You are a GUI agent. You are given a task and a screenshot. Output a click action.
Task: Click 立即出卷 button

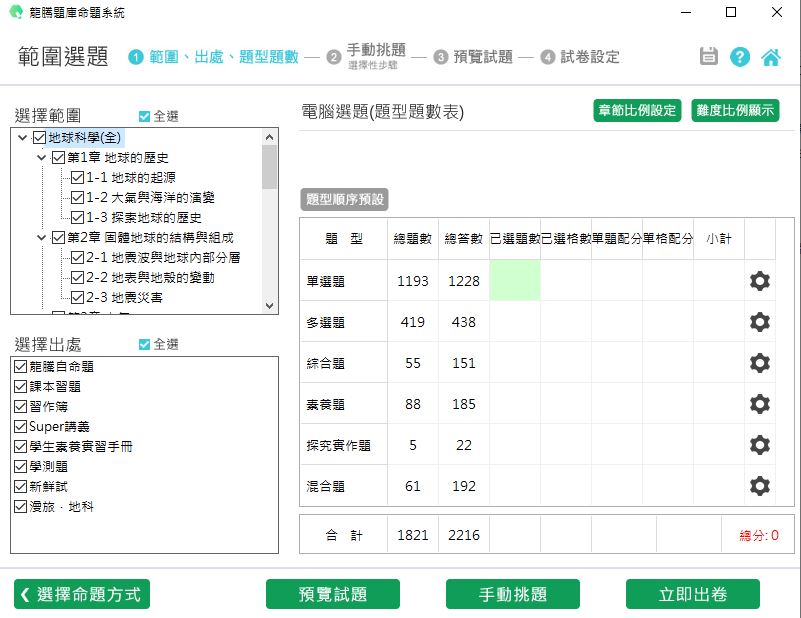(692, 594)
